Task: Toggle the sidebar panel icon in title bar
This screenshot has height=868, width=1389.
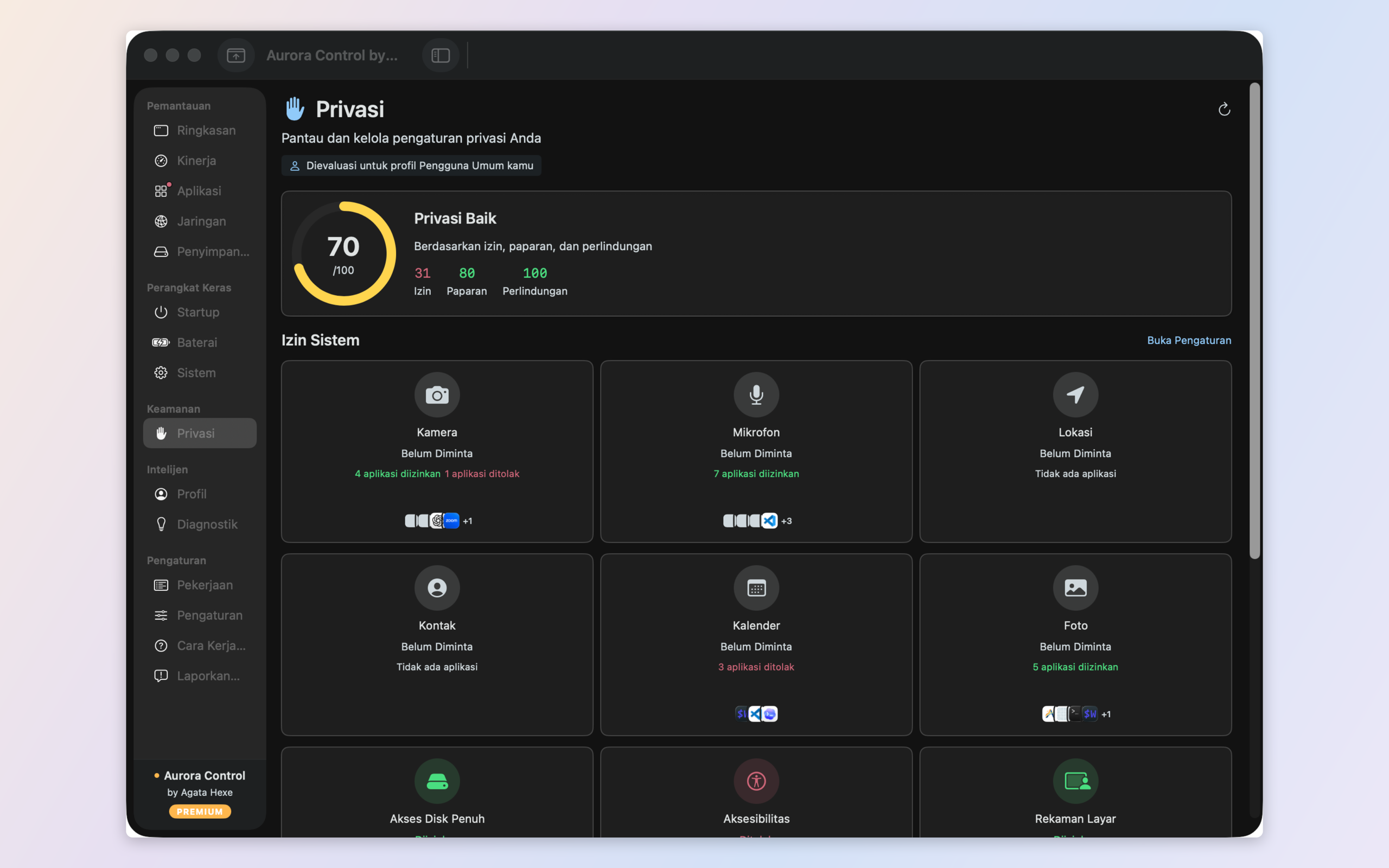Action: tap(440, 55)
